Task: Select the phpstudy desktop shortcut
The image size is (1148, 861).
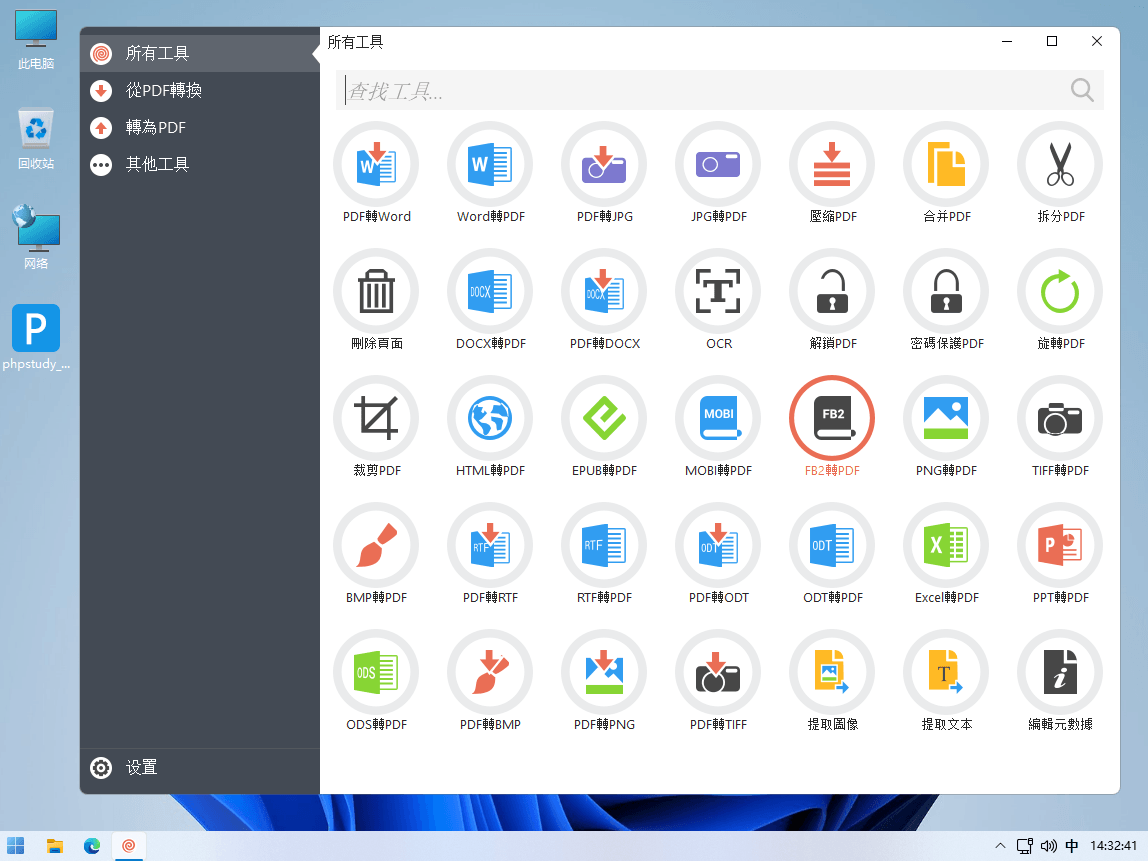Action: [36, 338]
